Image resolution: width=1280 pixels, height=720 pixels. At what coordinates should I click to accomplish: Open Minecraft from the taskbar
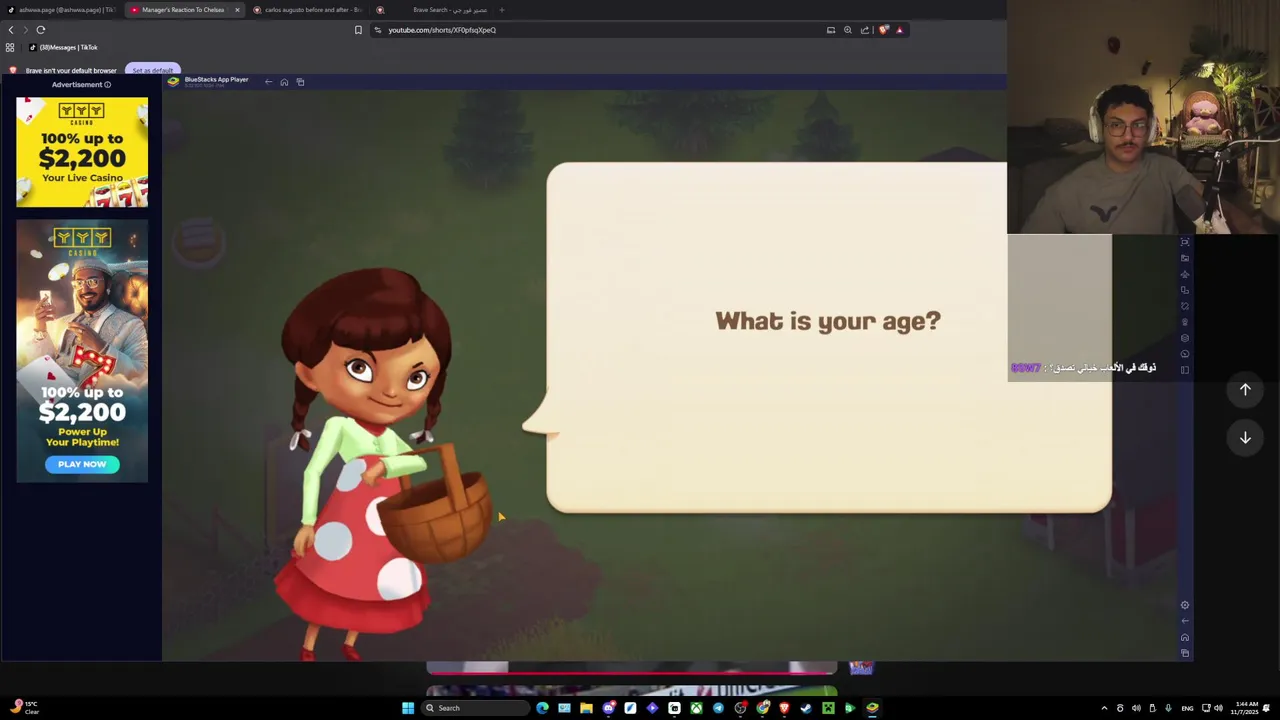point(828,708)
